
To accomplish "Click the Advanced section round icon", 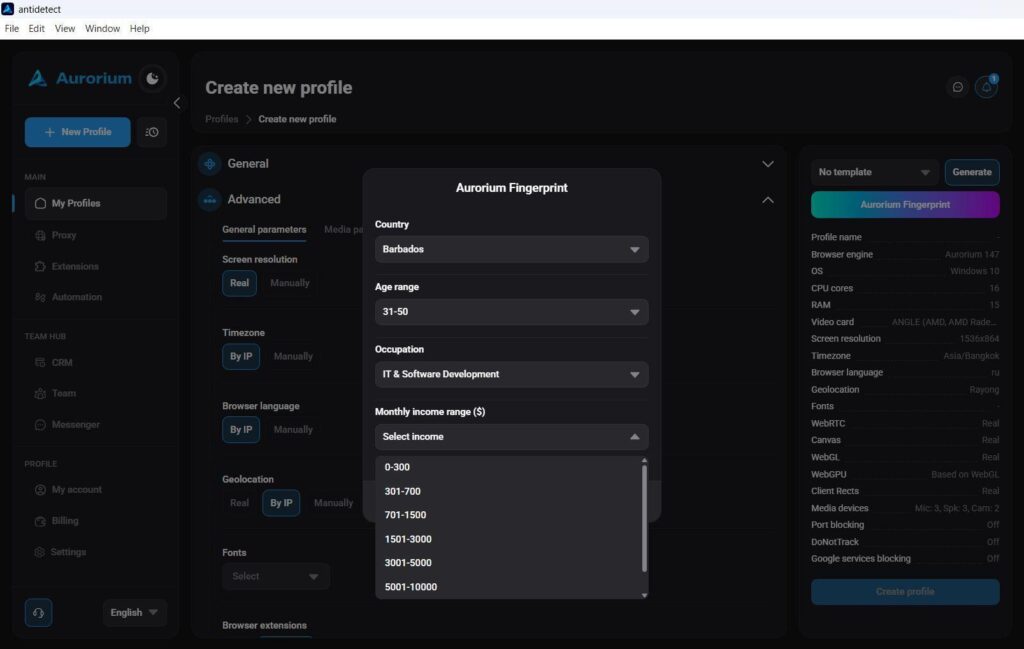I will click(x=210, y=200).
